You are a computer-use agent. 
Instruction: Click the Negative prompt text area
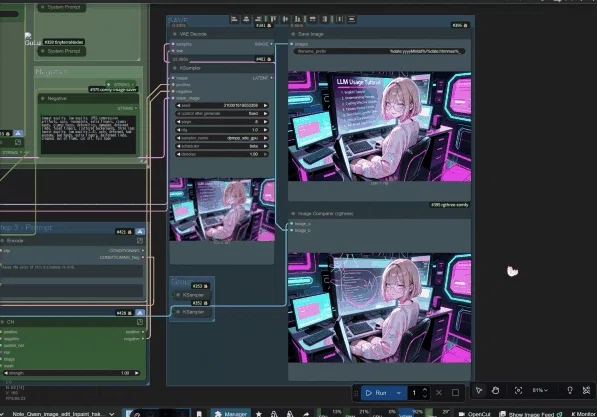point(88,134)
